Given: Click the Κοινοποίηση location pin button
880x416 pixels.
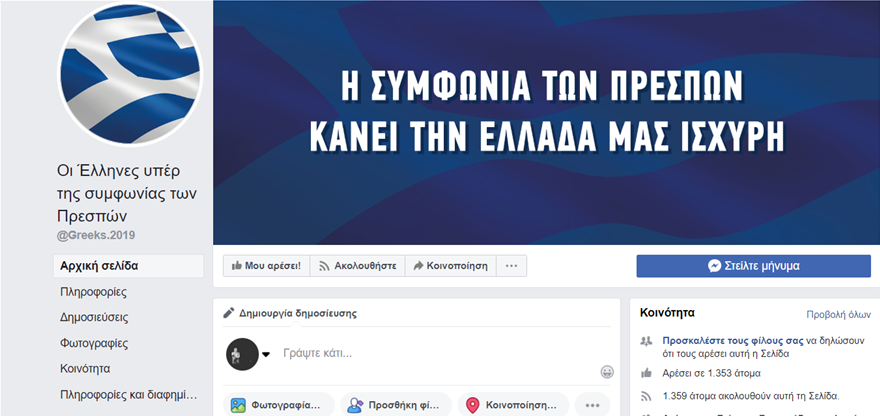Looking at the screenshot, I should 513,405.
